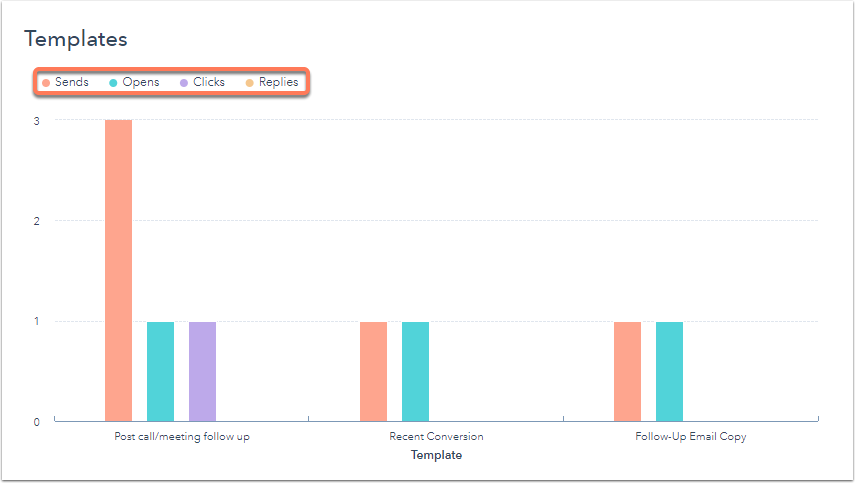Select Opens bar for Follow-Up Email Copy
Screen dimensions: 855x483
(670, 371)
